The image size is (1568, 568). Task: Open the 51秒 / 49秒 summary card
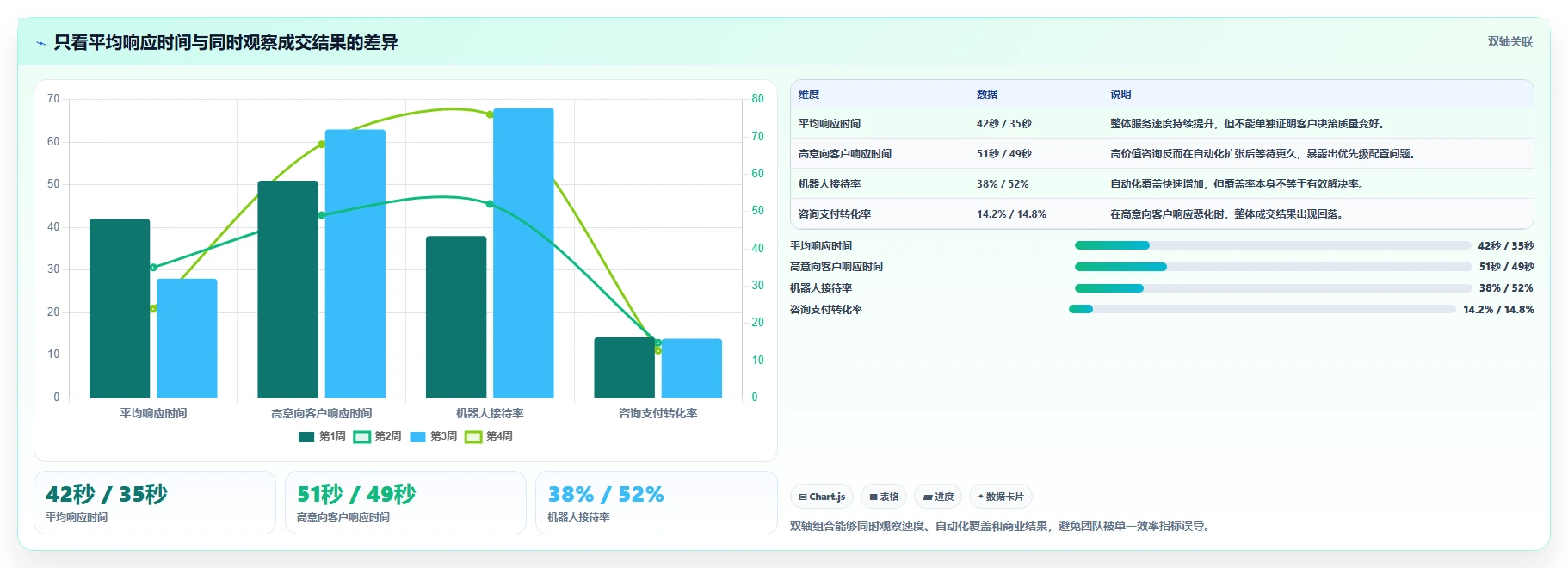(x=405, y=503)
